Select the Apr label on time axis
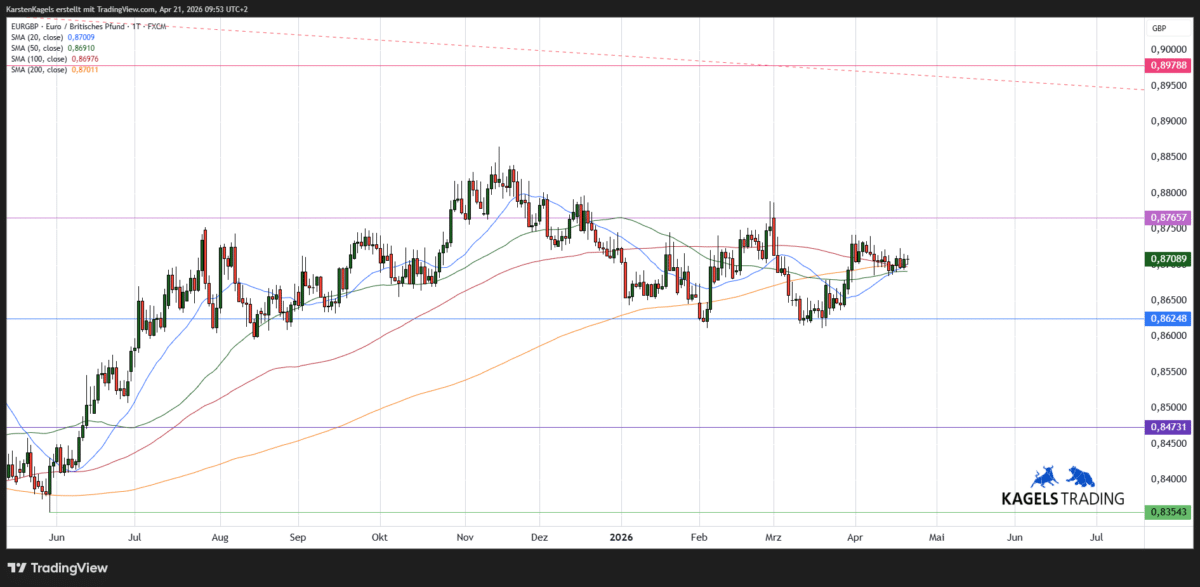The height and width of the screenshot is (587, 1200). [855, 537]
